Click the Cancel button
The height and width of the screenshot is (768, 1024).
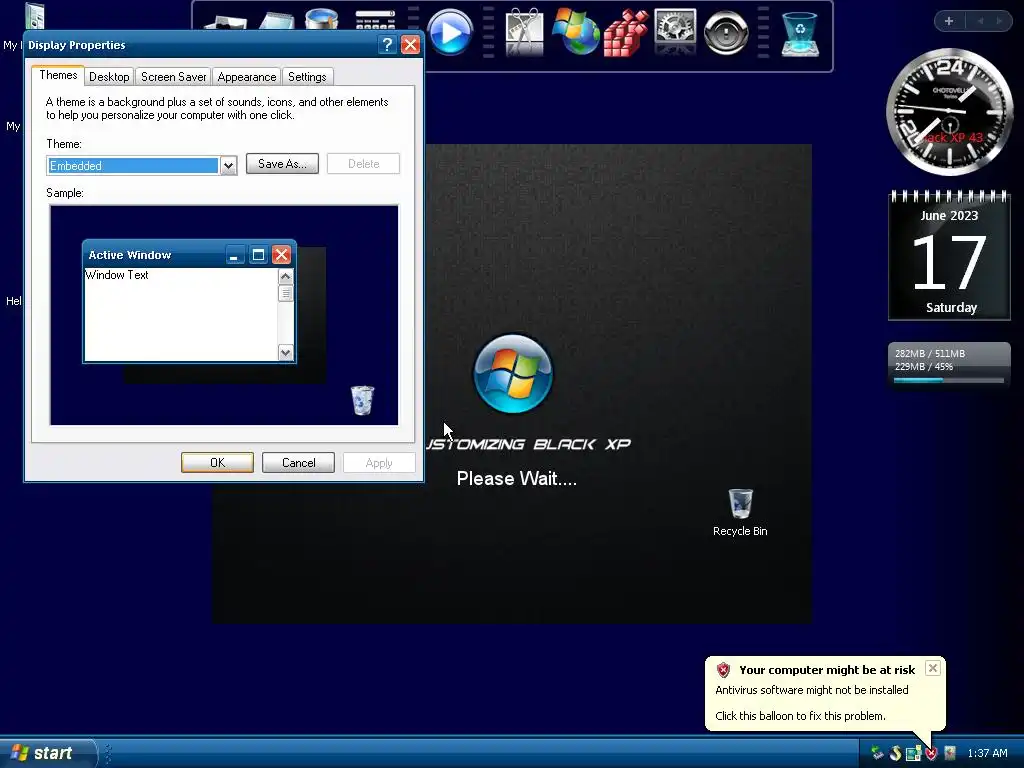[298, 462]
